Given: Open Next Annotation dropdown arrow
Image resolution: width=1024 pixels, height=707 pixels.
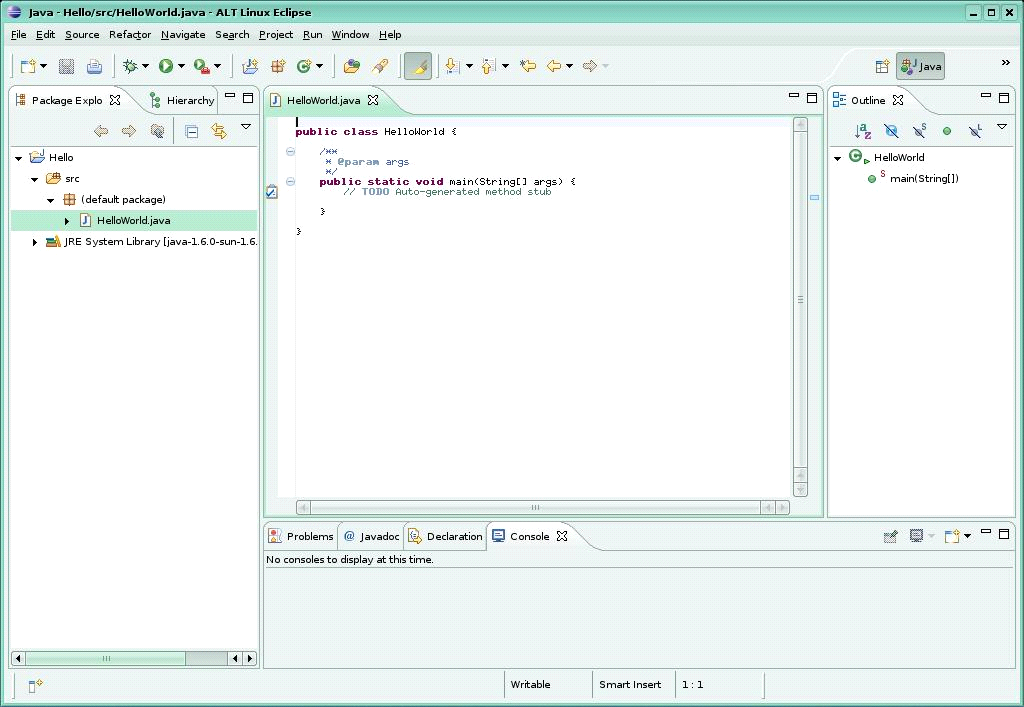Looking at the screenshot, I should [x=469, y=66].
